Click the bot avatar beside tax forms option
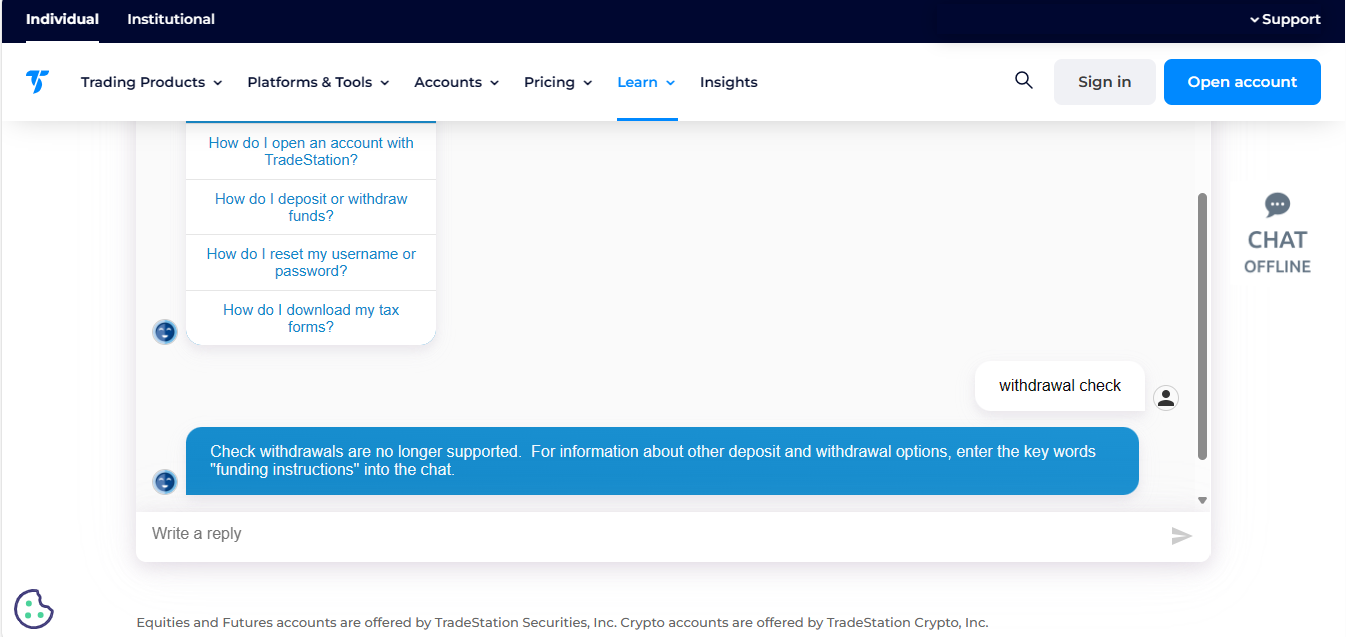 [165, 332]
